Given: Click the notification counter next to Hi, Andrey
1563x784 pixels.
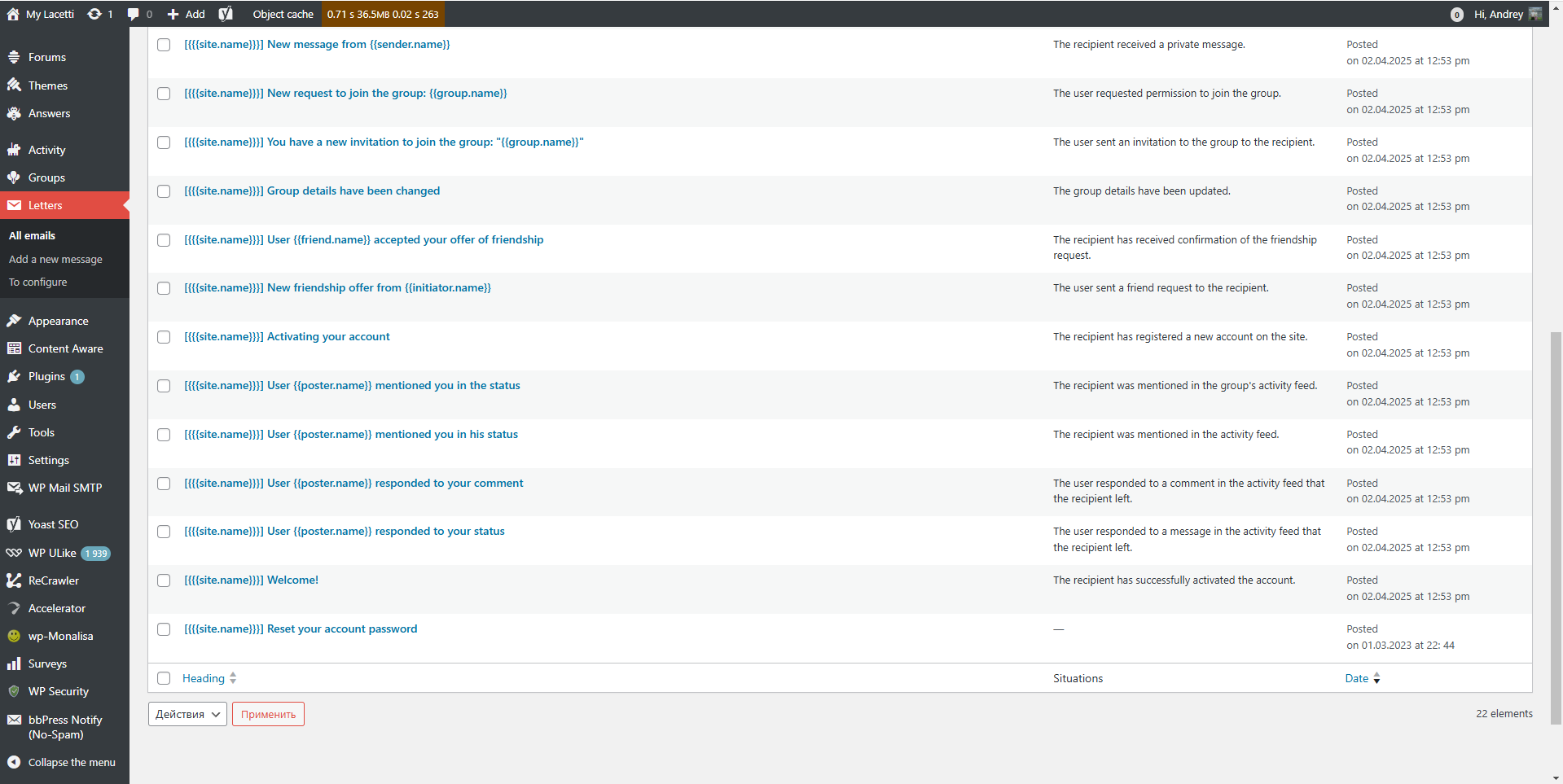Looking at the screenshot, I should click(x=1457, y=15).
